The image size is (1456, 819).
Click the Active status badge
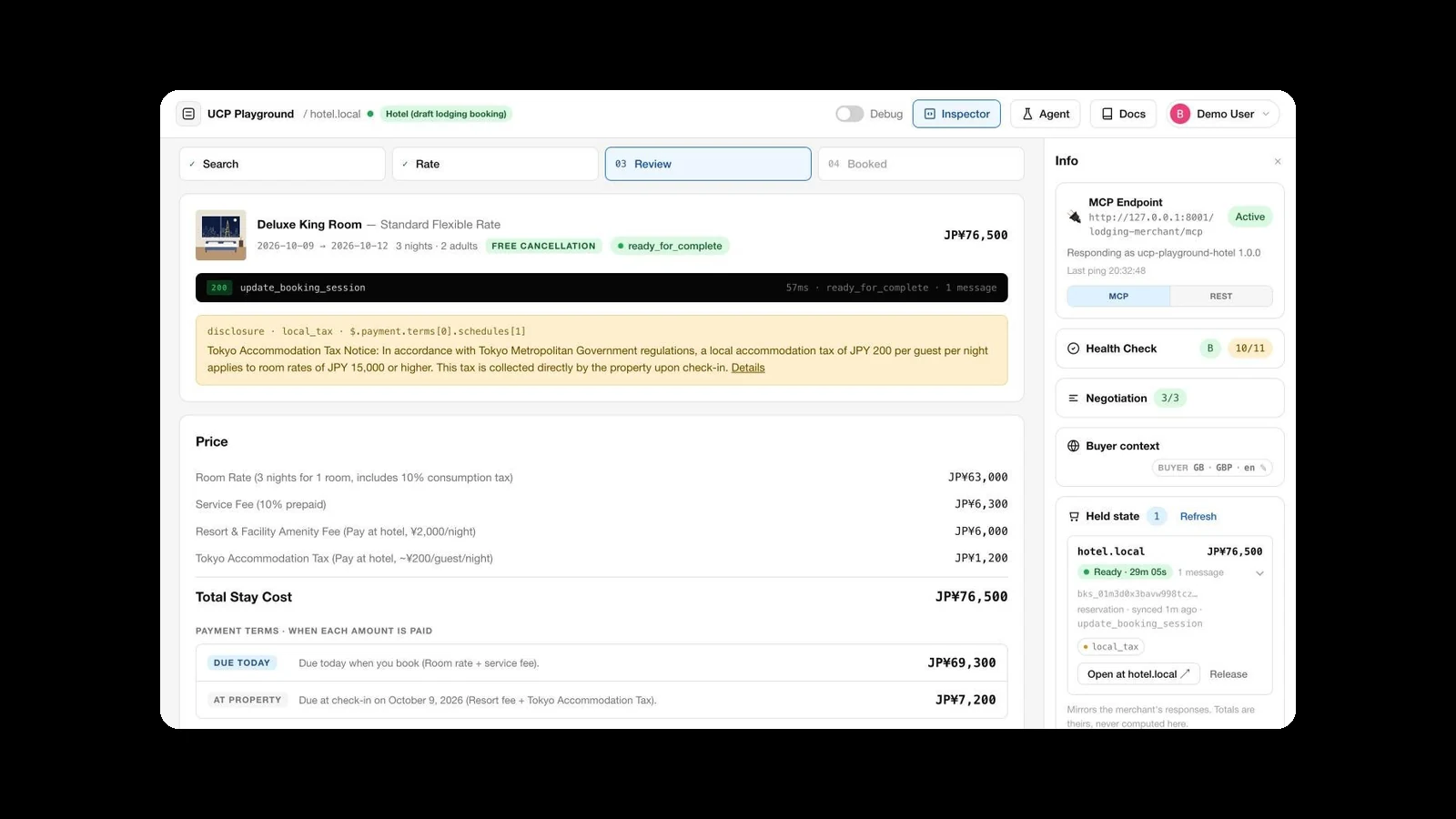pyautogui.click(x=1249, y=217)
